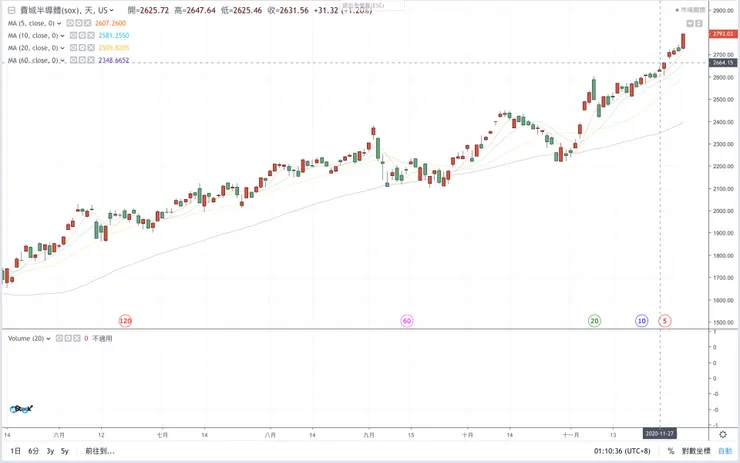Viewport: 740px width, 463px height.
Task: Click the pane collapse button near the price axis
Action: 699,23
